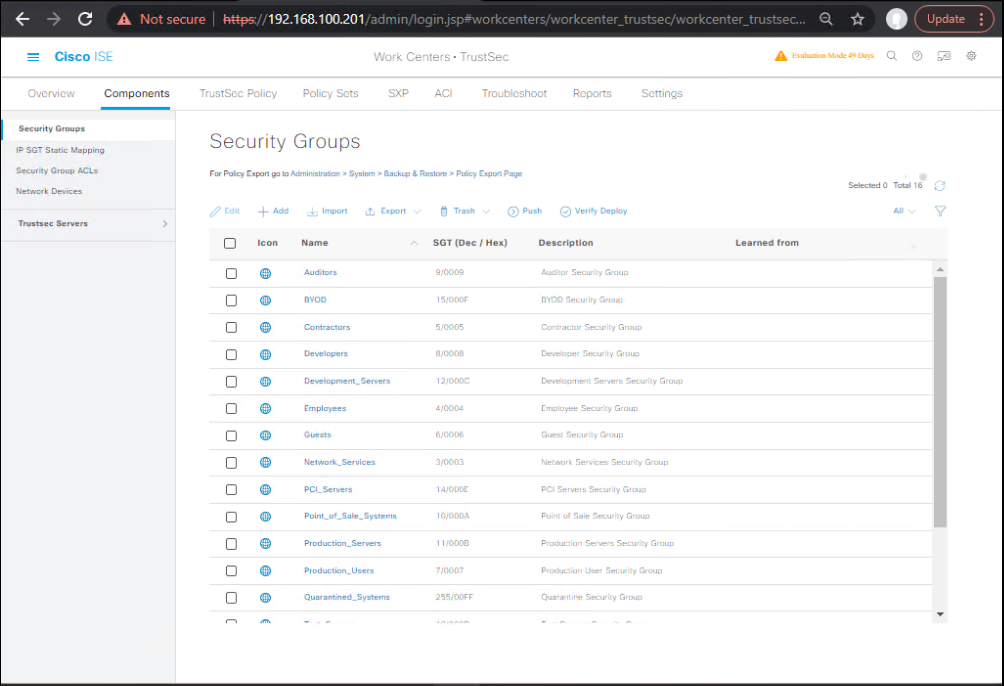This screenshot has width=1004, height=686.
Task: Open the Cisco ISE hamburger menu
Action: click(33, 57)
